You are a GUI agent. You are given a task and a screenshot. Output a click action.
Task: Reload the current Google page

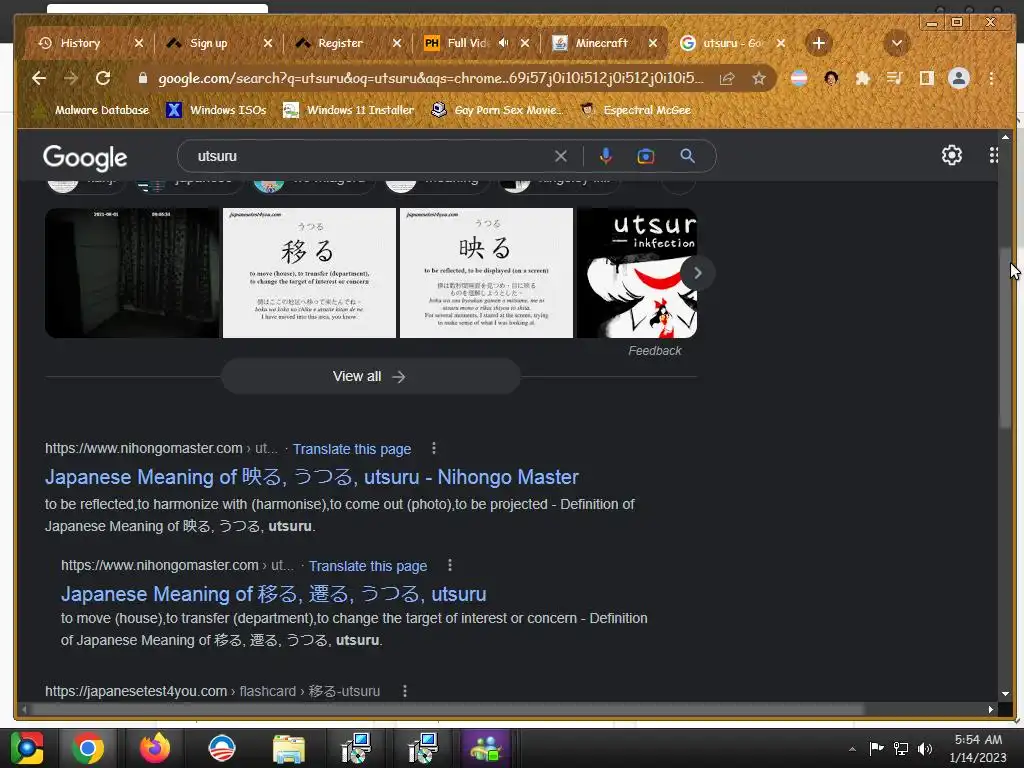pyautogui.click(x=103, y=78)
